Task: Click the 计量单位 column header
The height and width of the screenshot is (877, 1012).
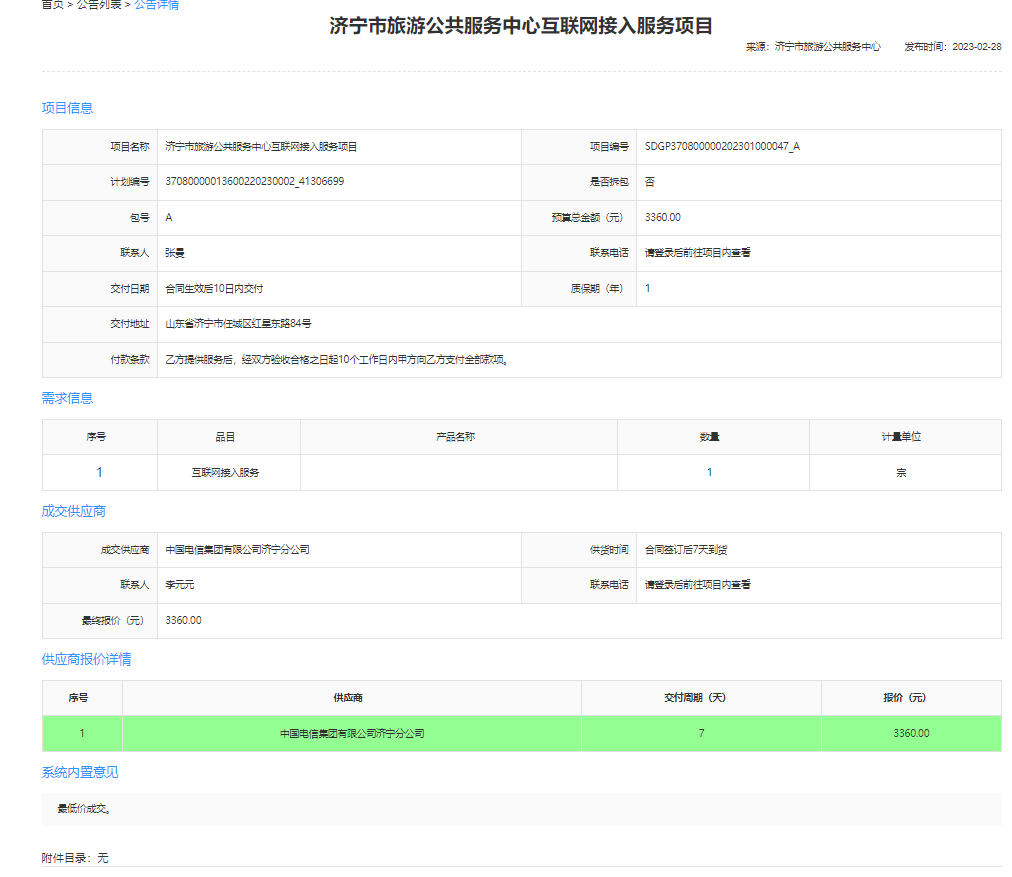Action: click(900, 437)
